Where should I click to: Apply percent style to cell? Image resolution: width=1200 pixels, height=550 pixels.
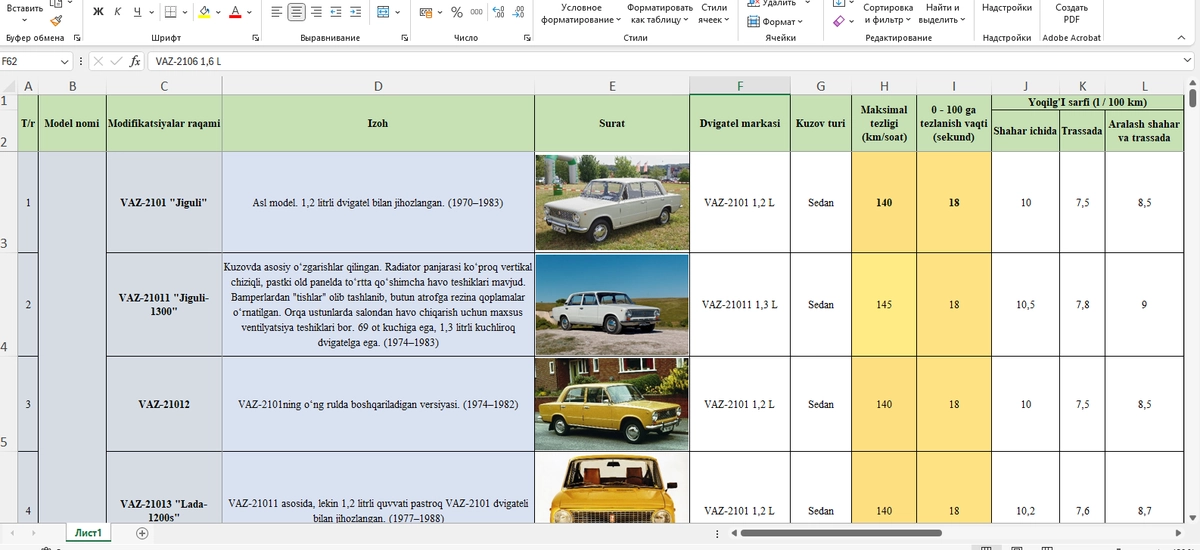(x=457, y=12)
